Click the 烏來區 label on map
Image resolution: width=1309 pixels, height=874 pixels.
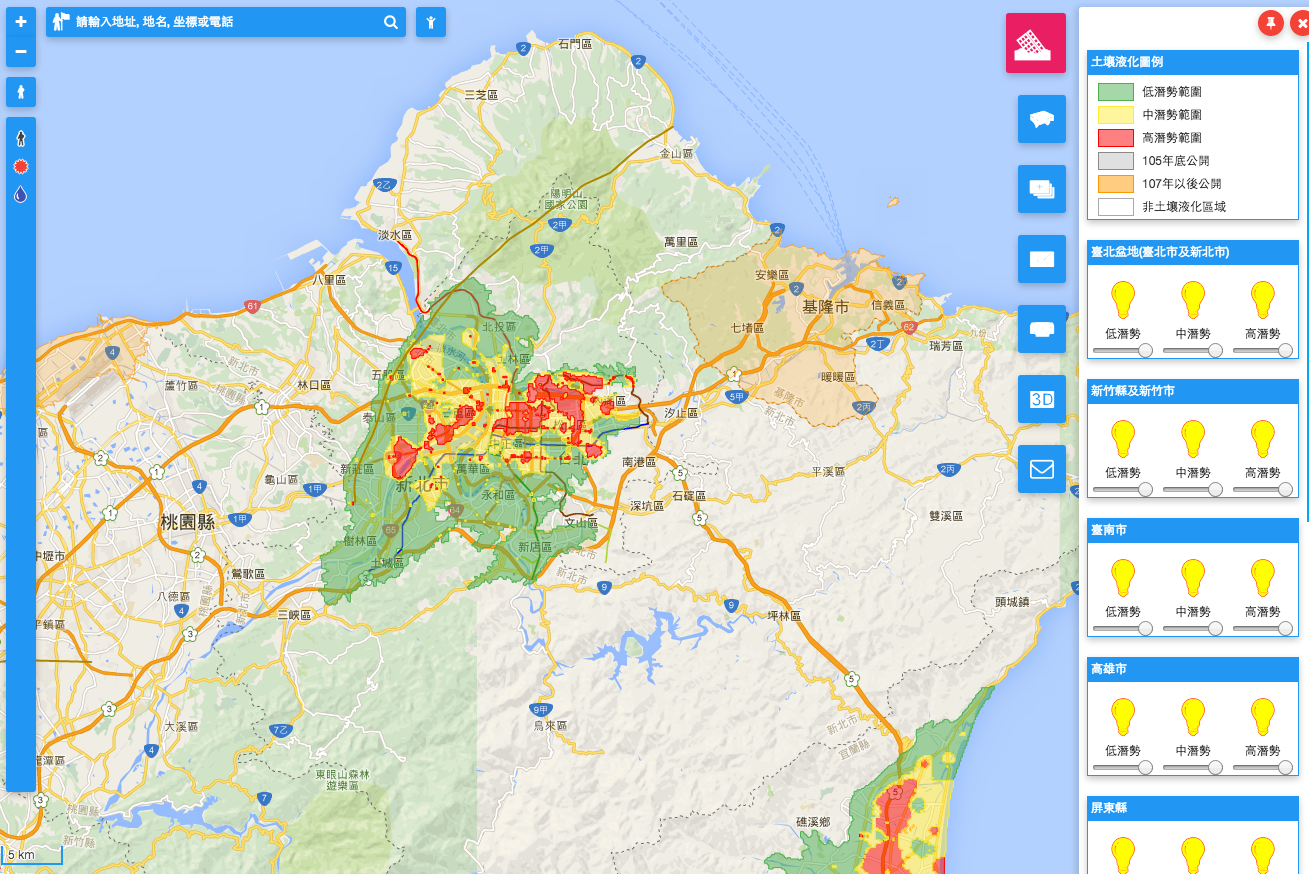(550, 725)
